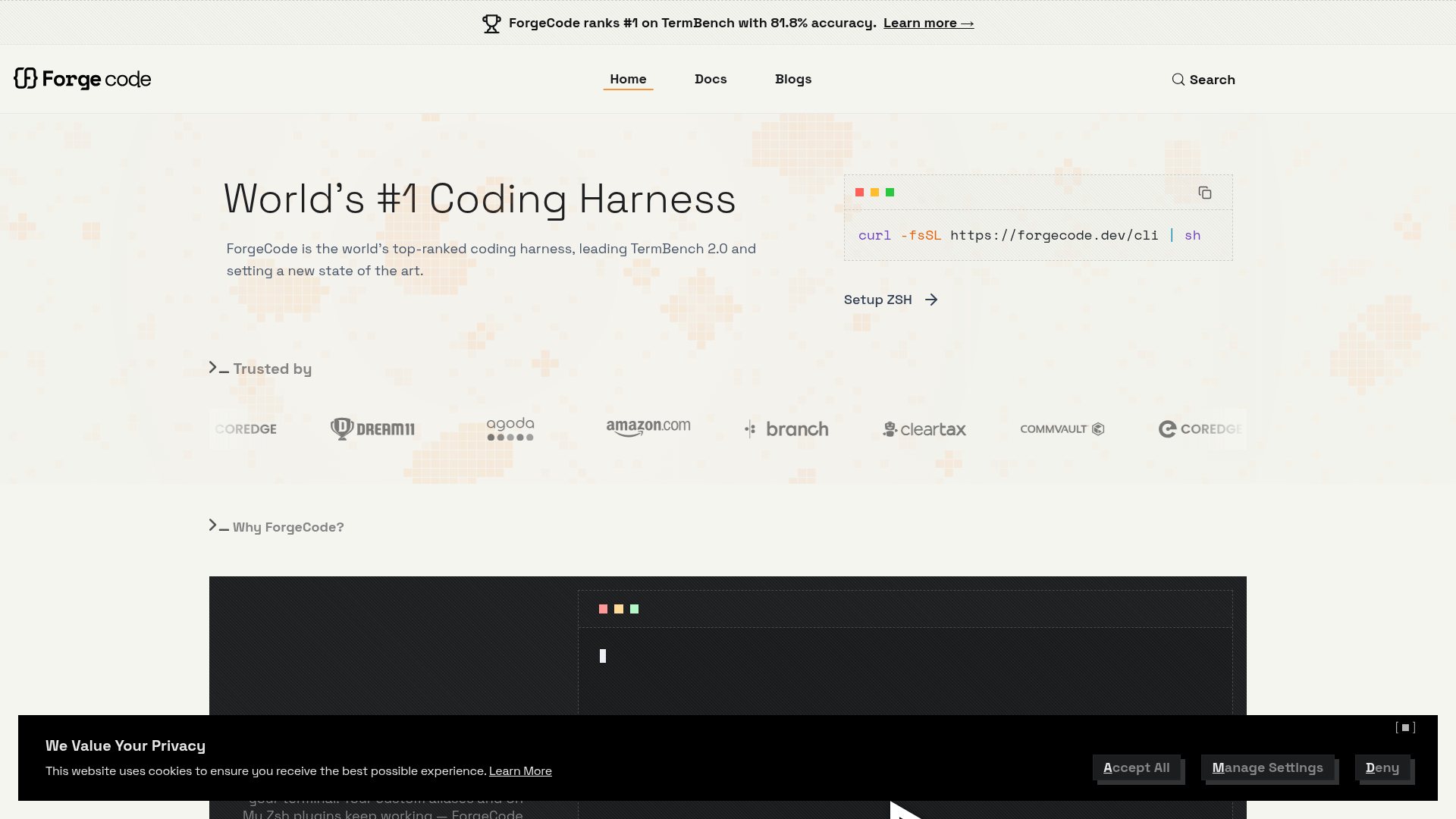Screen dimensions: 1456x819
Task: Open Manage Settings for cookies
Action: click(1267, 767)
